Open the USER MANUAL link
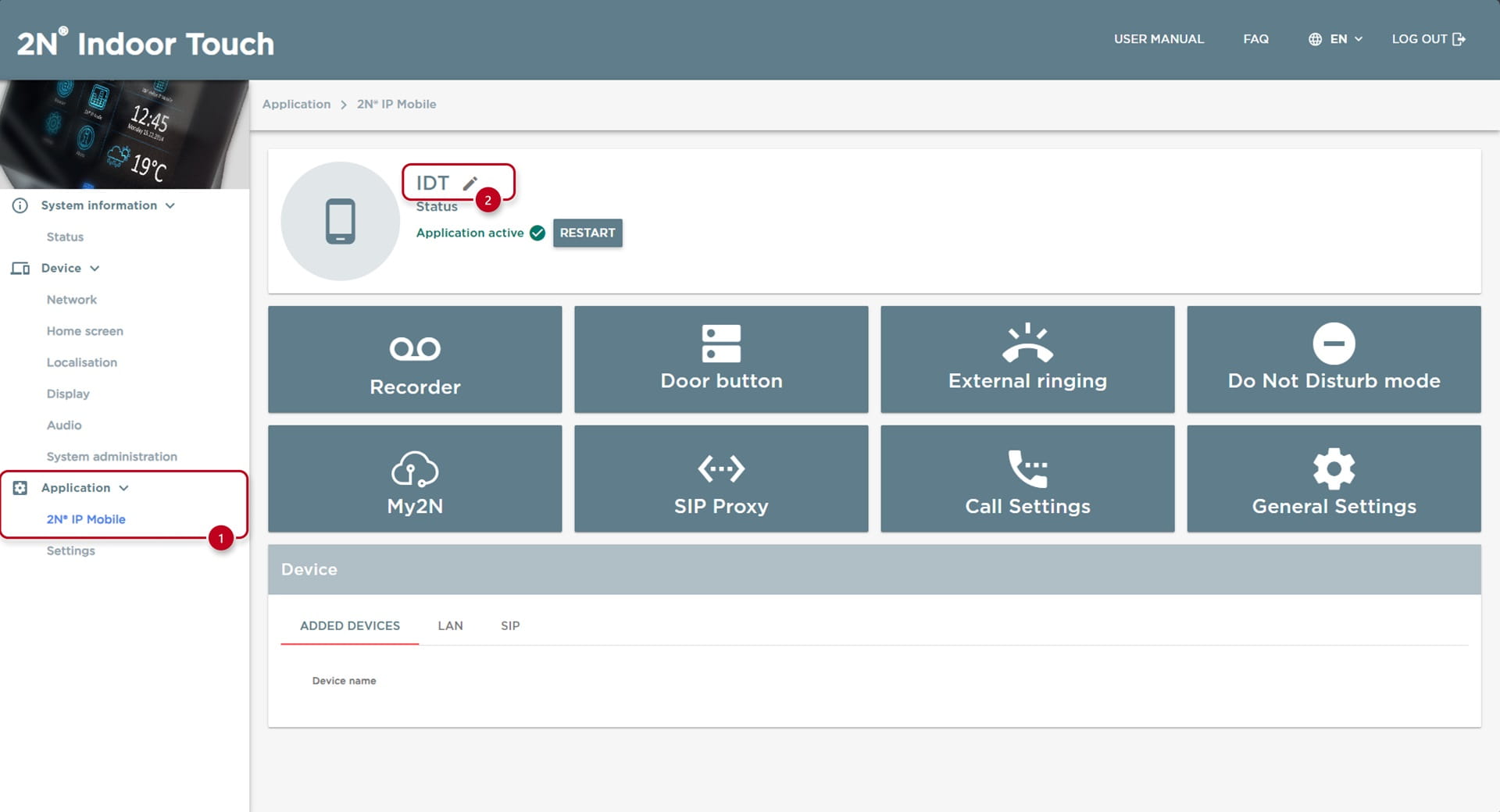The width and height of the screenshot is (1500, 812). (x=1159, y=39)
